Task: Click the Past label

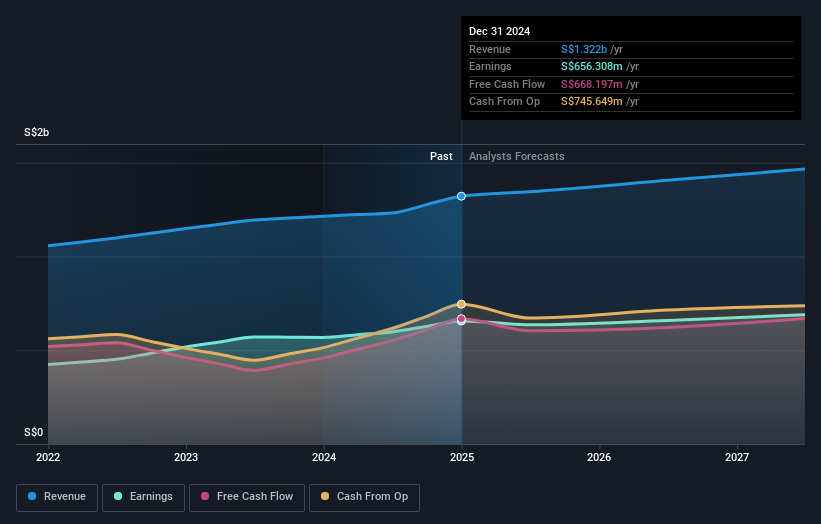Action: click(x=441, y=157)
